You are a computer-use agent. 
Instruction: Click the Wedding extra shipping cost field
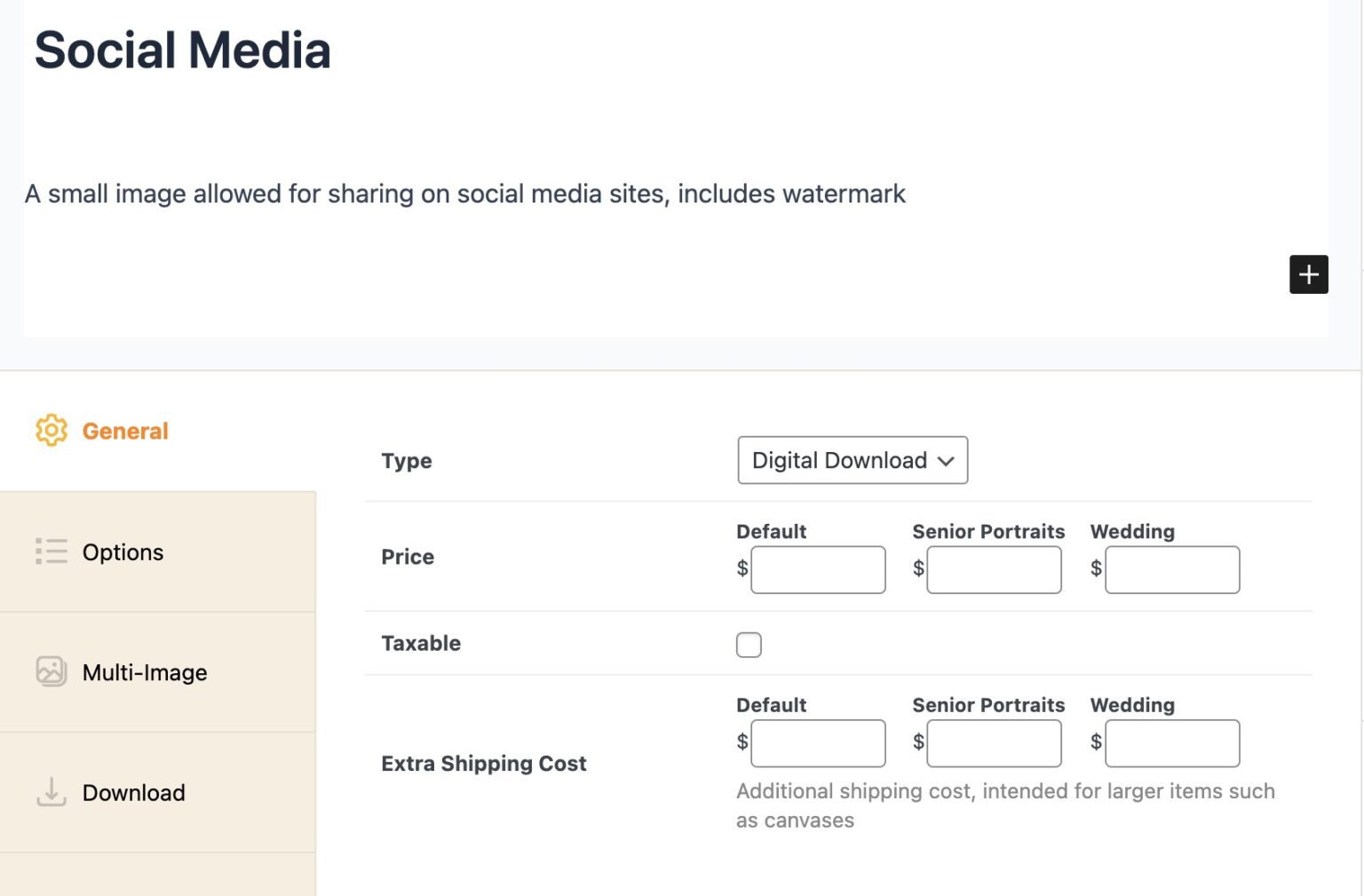pos(1171,743)
